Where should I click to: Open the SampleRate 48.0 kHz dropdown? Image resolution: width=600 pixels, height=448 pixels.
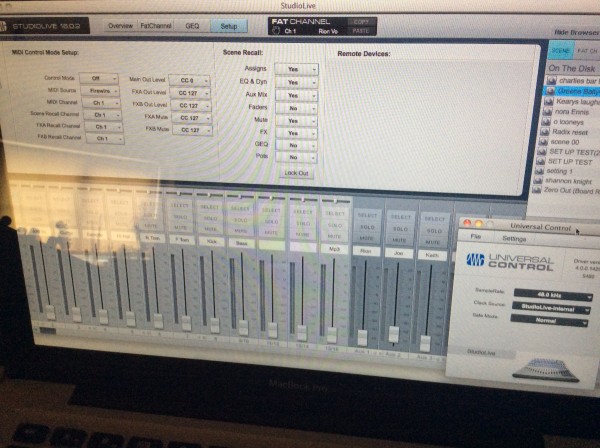point(553,295)
